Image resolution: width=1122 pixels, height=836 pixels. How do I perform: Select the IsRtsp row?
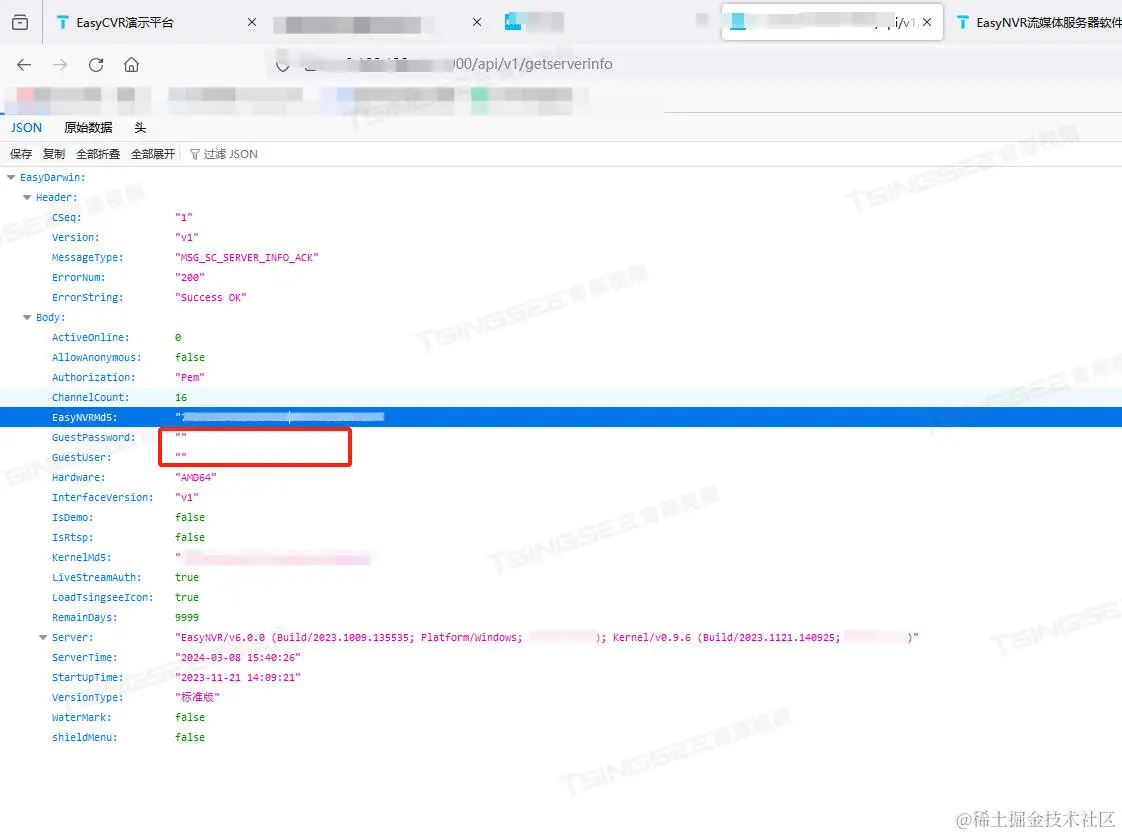click(561, 538)
